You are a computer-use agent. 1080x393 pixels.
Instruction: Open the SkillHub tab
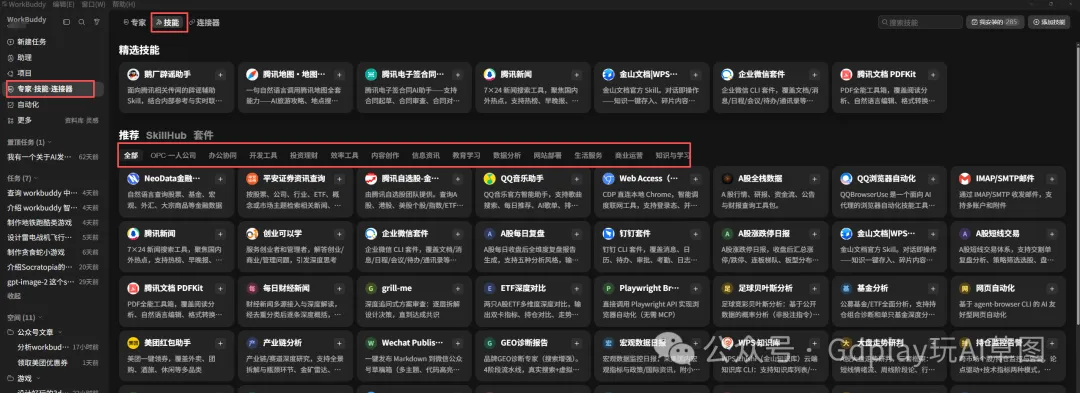click(166, 135)
